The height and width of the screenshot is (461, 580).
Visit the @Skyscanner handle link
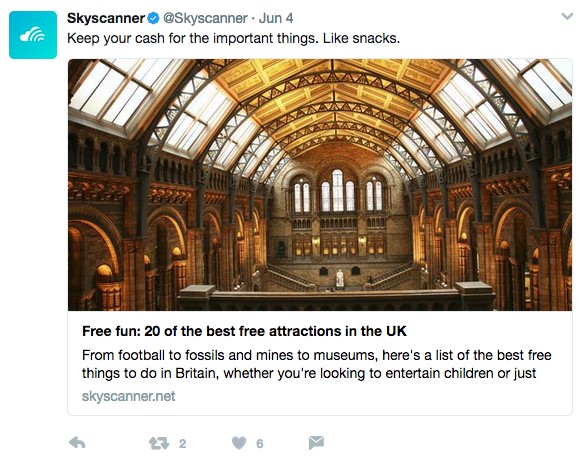(x=205, y=18)
